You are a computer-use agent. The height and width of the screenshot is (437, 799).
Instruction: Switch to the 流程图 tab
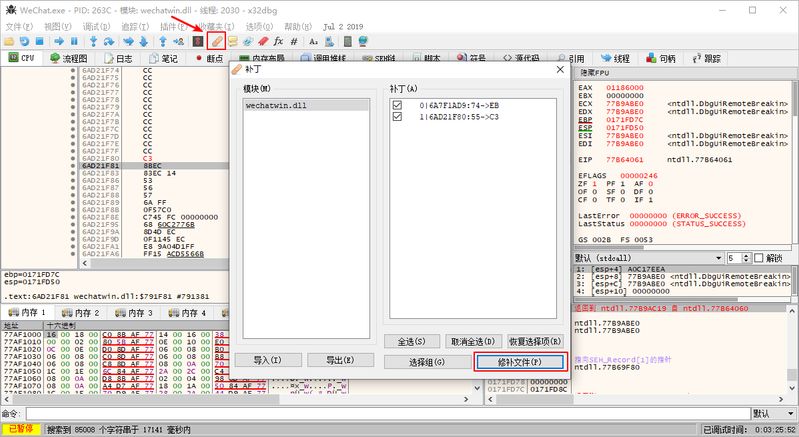pos(68,59)
